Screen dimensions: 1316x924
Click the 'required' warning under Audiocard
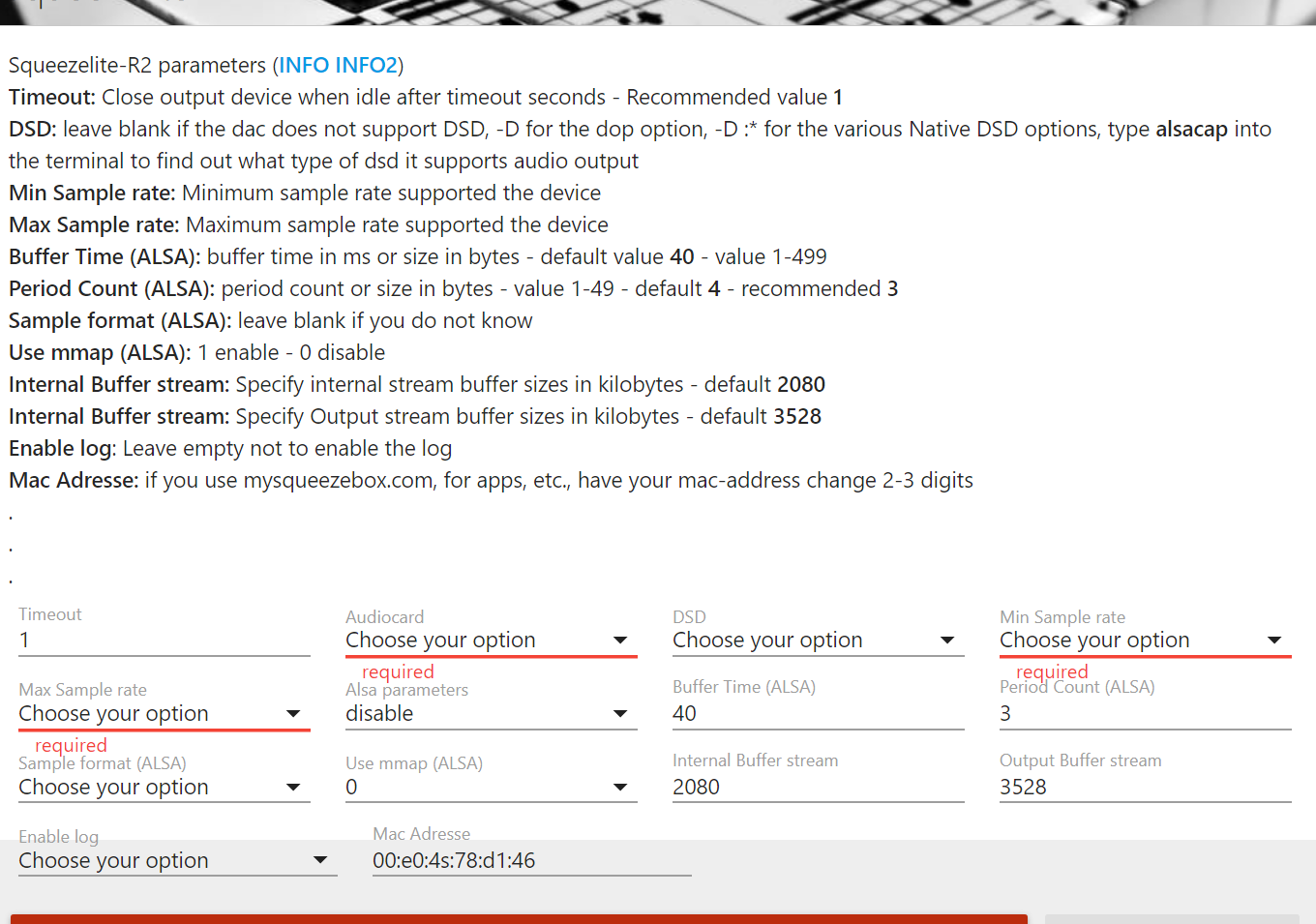[x=398, y=671]
